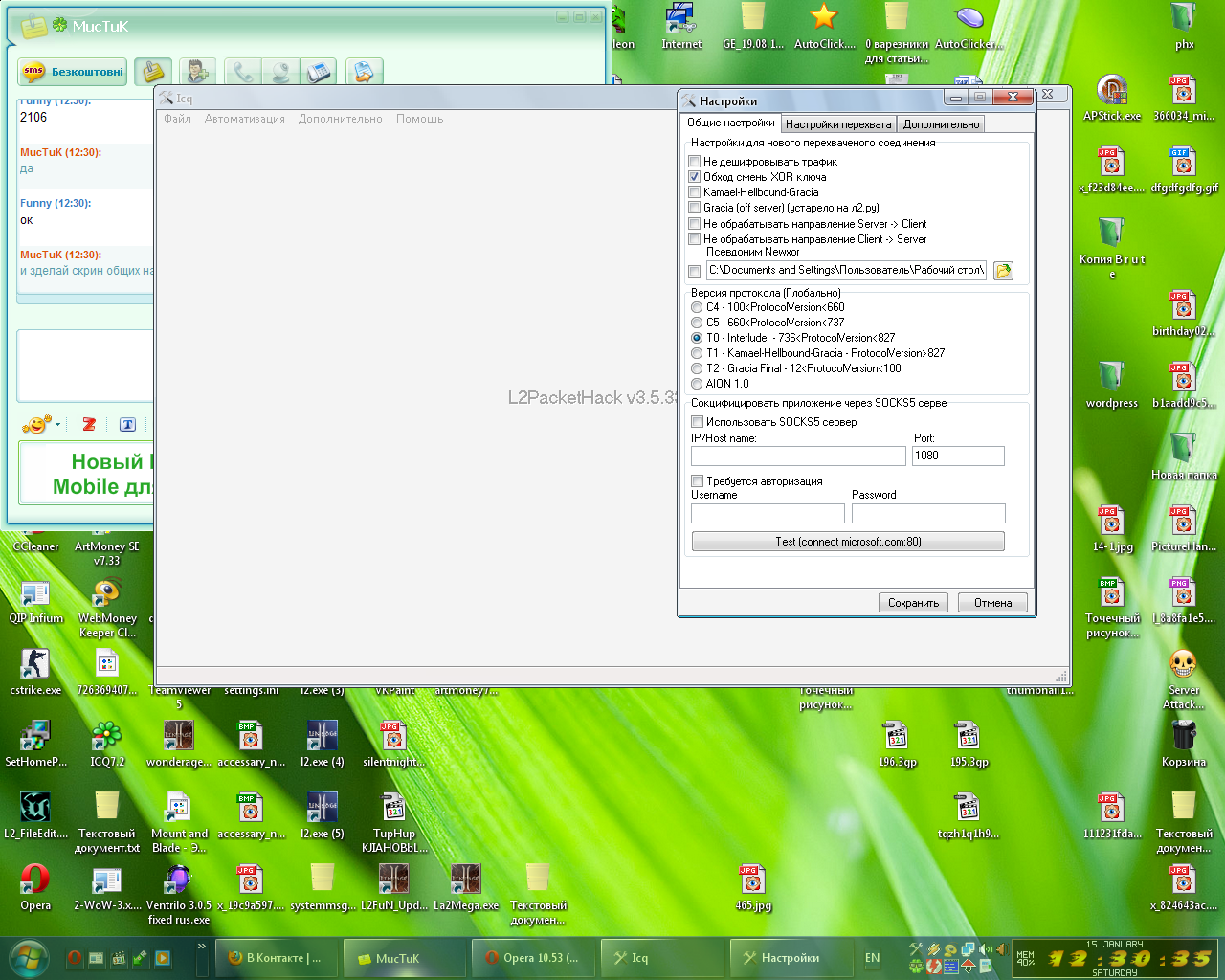Switch to Opera 10.53 taskbar button
1225x980 pixels.
pyautogui.click(x=532, y=958)
